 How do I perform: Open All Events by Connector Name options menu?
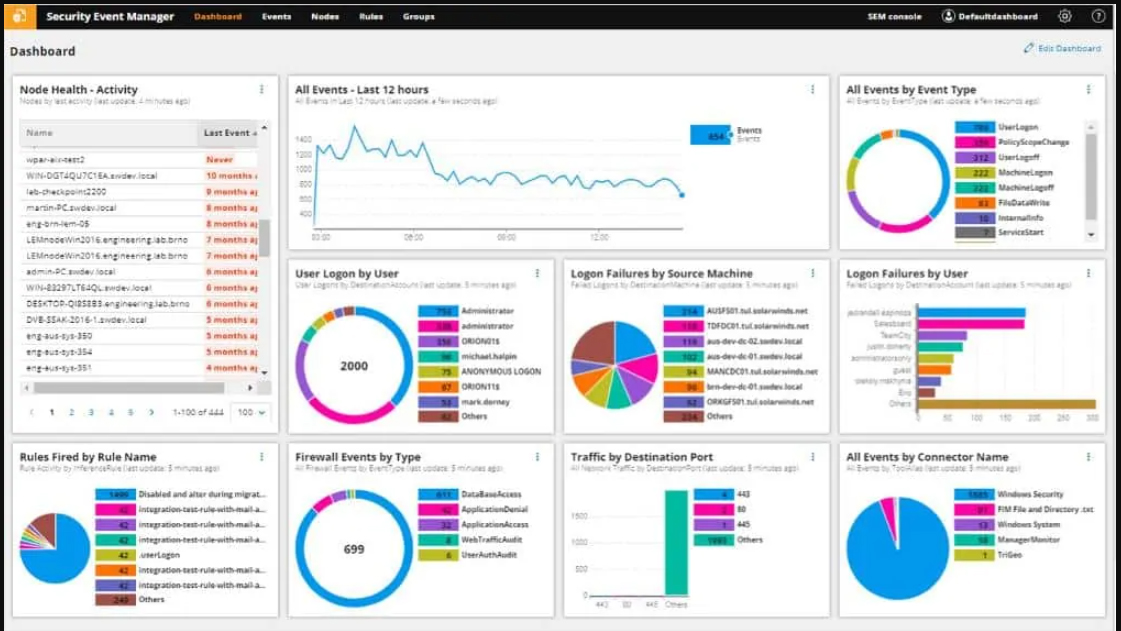1088,457
